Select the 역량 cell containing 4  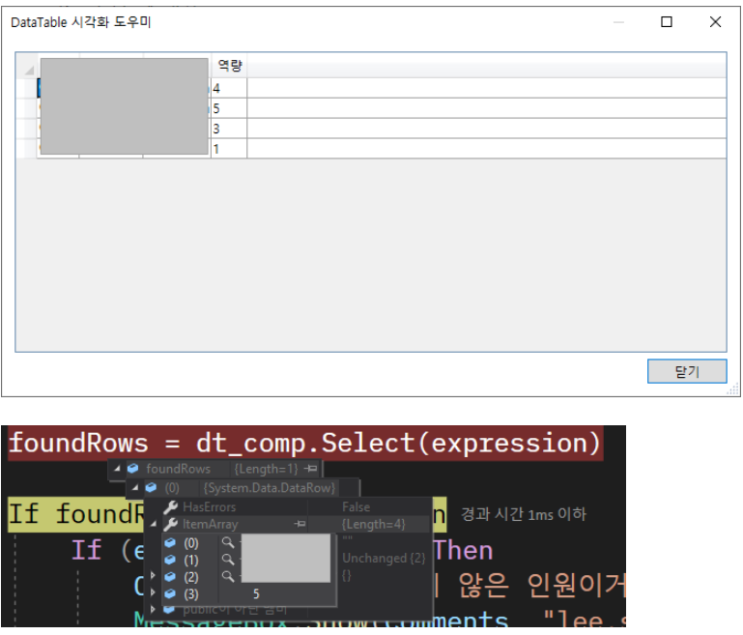point(229,88)
